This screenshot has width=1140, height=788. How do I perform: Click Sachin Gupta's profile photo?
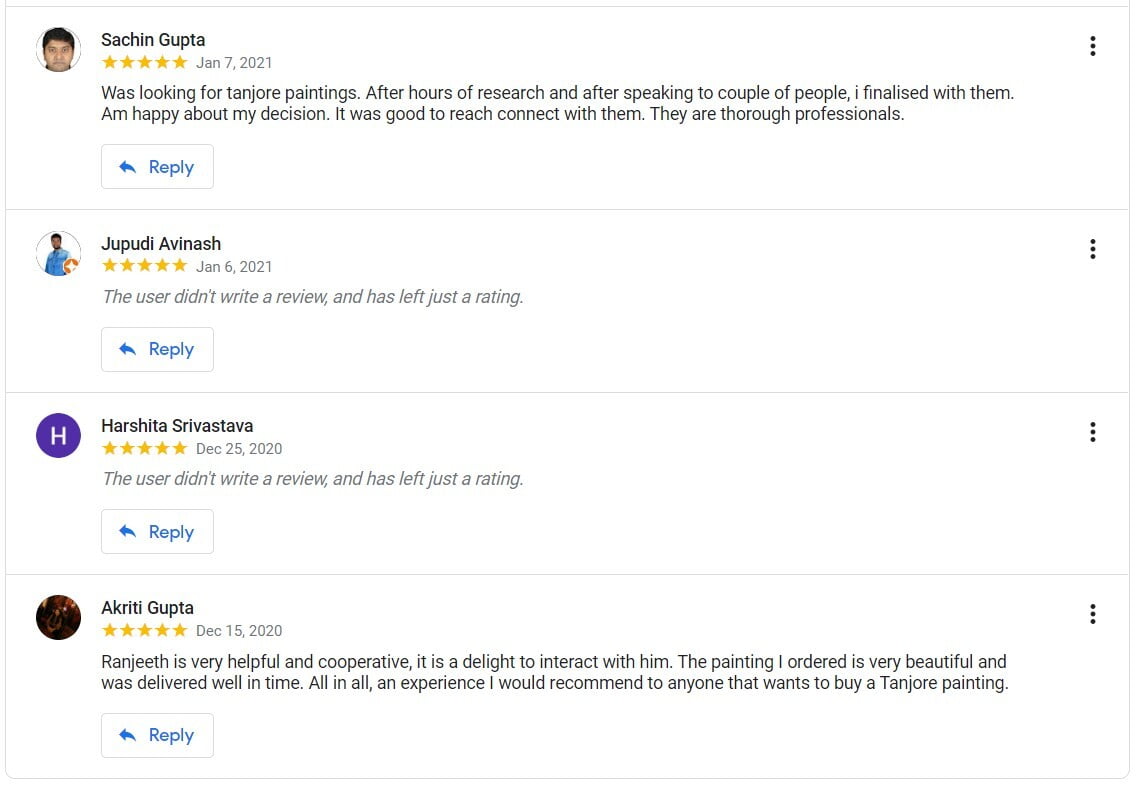point(58,50)
